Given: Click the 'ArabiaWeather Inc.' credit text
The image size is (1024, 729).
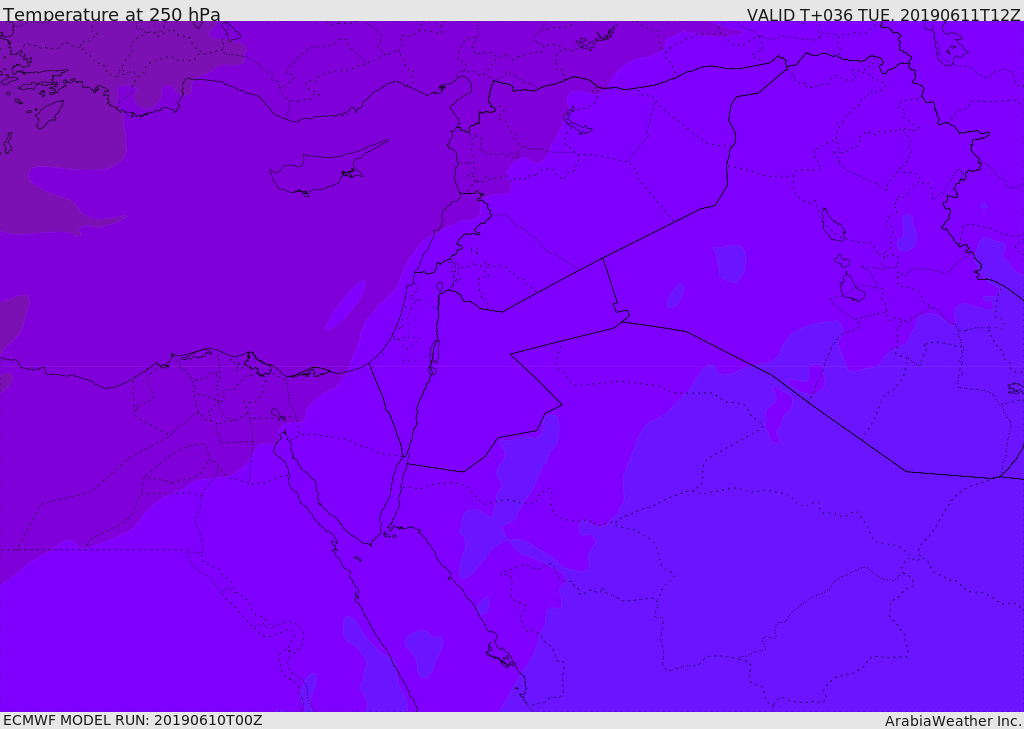Looking at the screenshot, I should pos(953,721).
